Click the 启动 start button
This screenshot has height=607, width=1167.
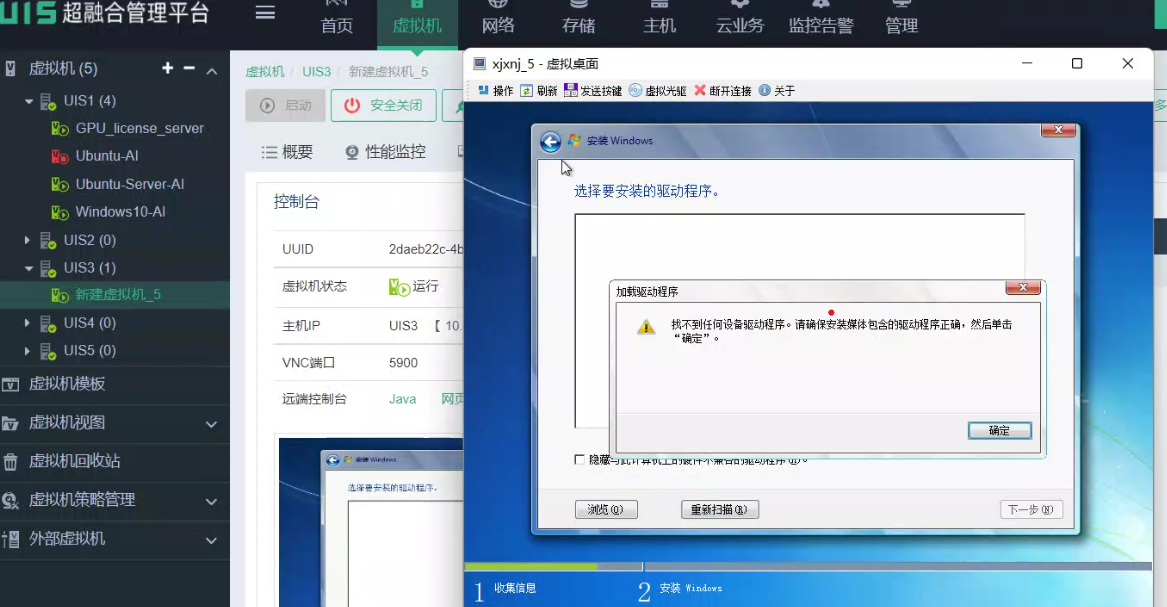[x=285, y=106]
